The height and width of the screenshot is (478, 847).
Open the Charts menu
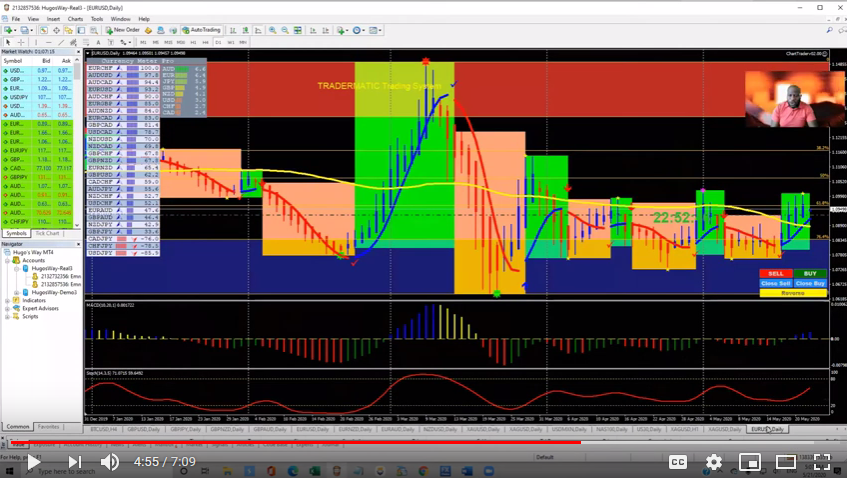(x=75, y=19)
